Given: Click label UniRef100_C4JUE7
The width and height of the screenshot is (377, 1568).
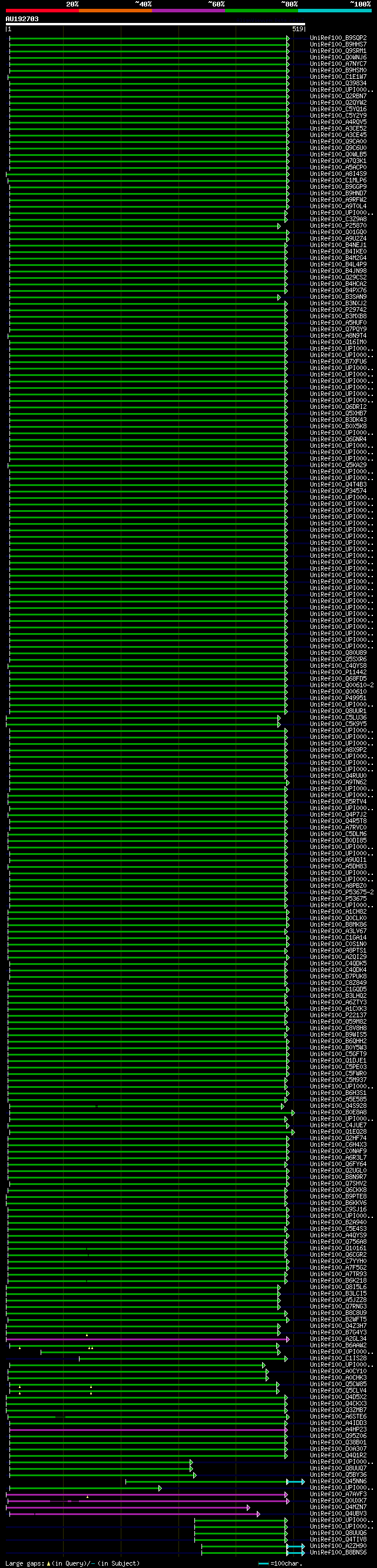Looking at the screenshot, I should pos(338,1125).
